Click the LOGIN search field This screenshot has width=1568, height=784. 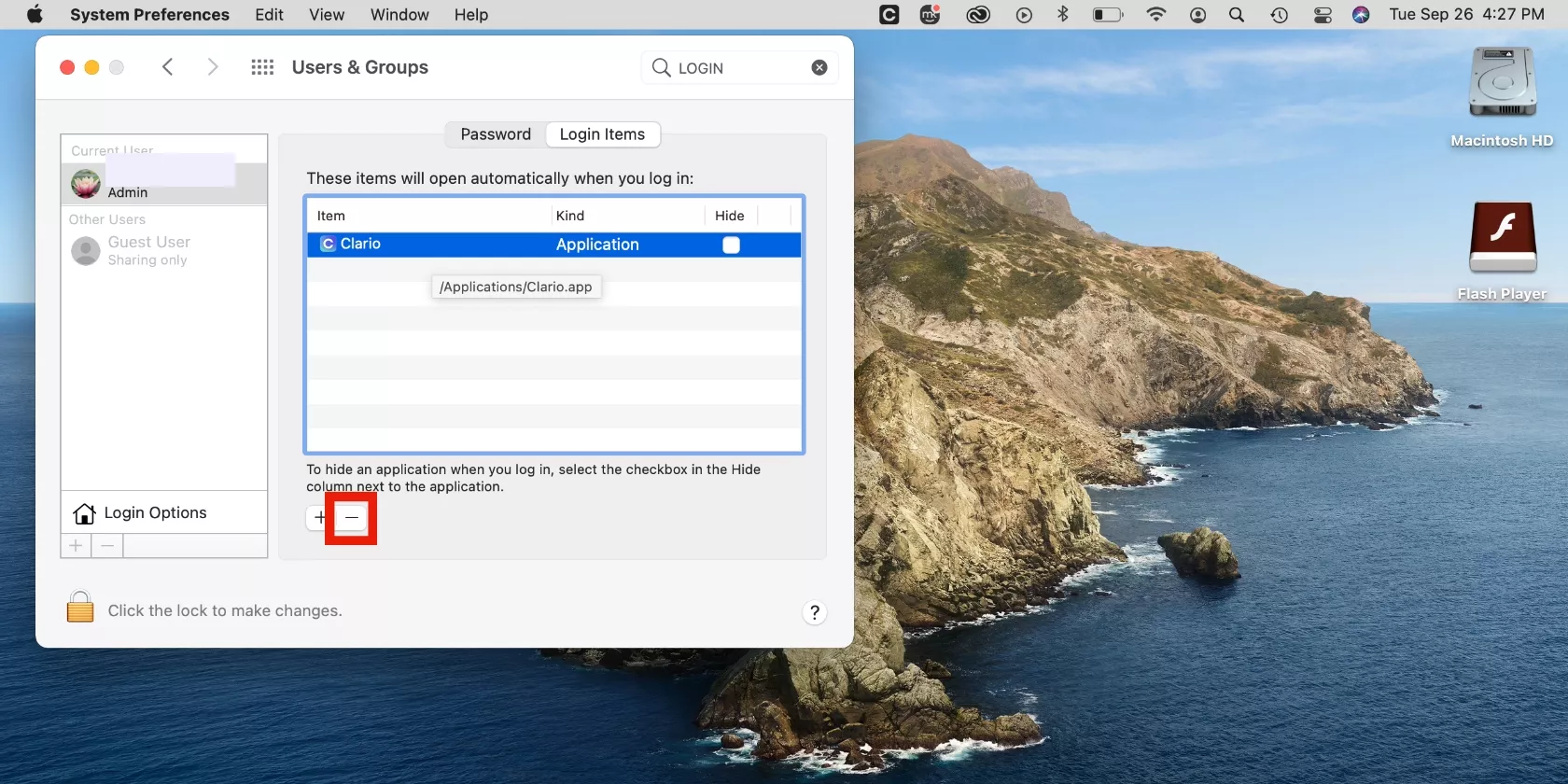[x=737, y=68]
